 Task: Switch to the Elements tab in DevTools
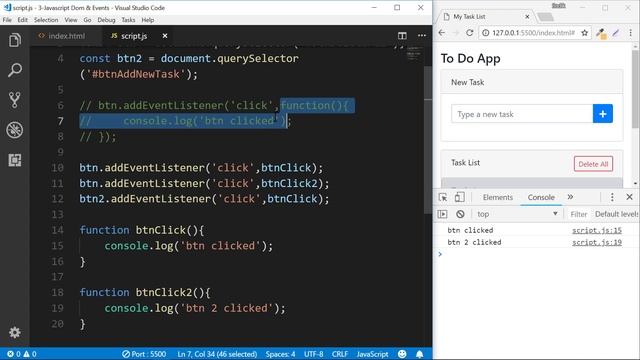498,197
